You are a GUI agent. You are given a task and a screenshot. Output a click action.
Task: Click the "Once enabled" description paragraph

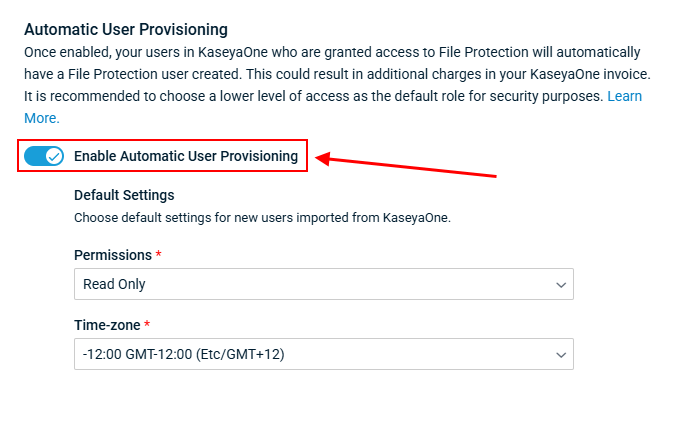[330, 52]
